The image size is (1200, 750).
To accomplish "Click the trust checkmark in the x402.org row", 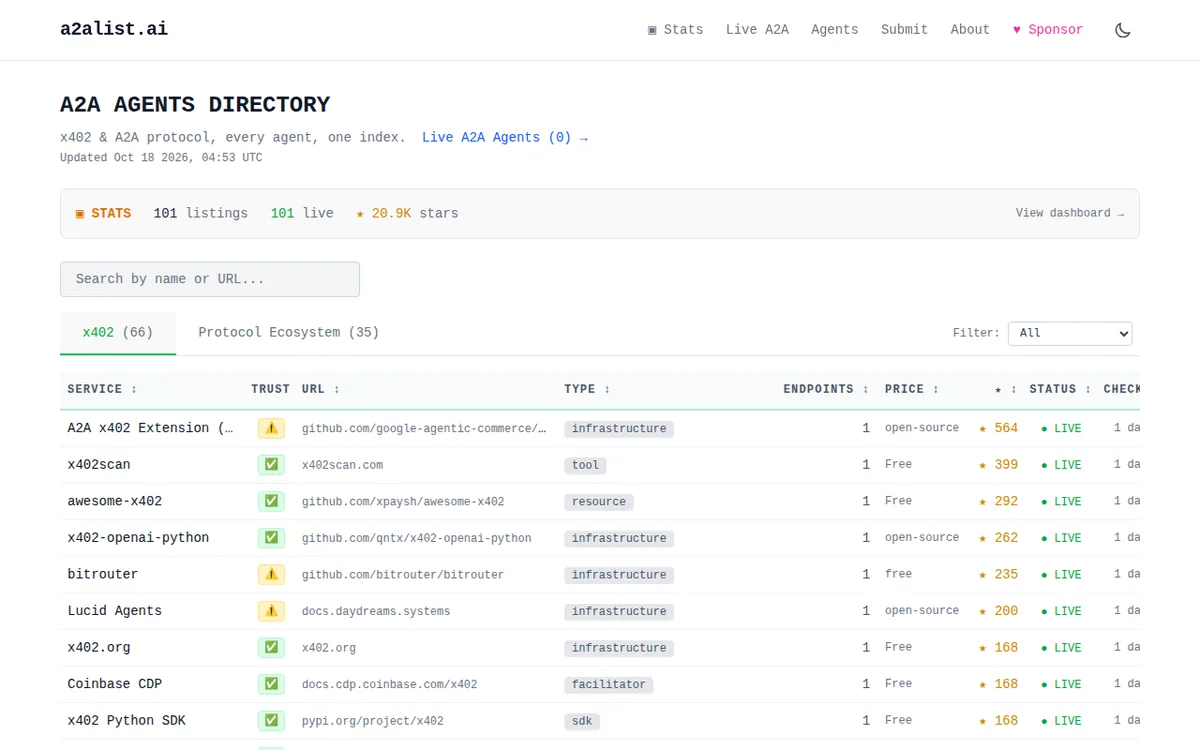I will pos(271,647).
